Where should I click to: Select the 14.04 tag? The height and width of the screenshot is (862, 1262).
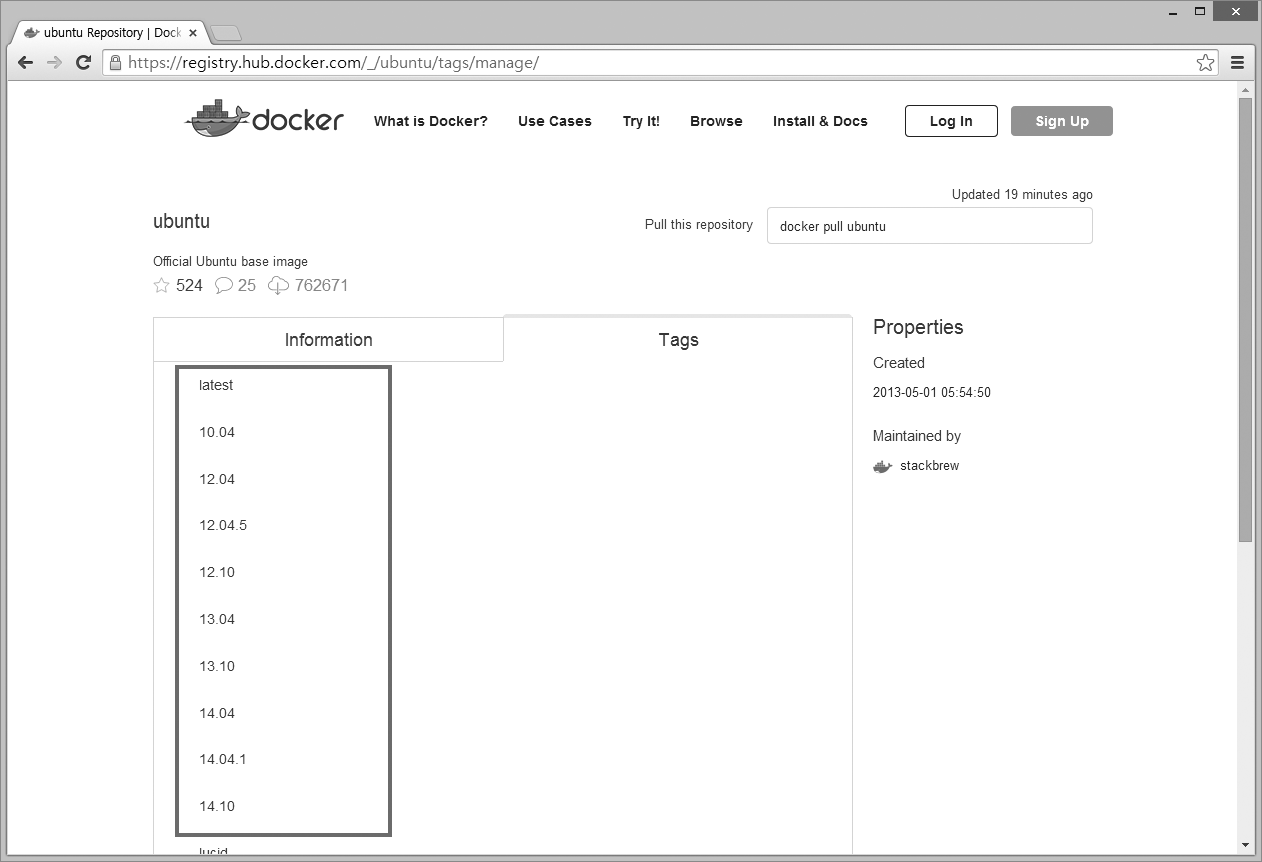click(217, 713)
